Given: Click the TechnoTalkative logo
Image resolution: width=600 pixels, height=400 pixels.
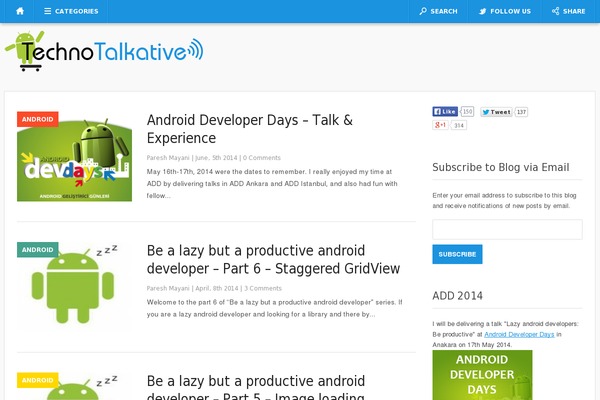Looking at the screenshot, I should pos(104,51).
